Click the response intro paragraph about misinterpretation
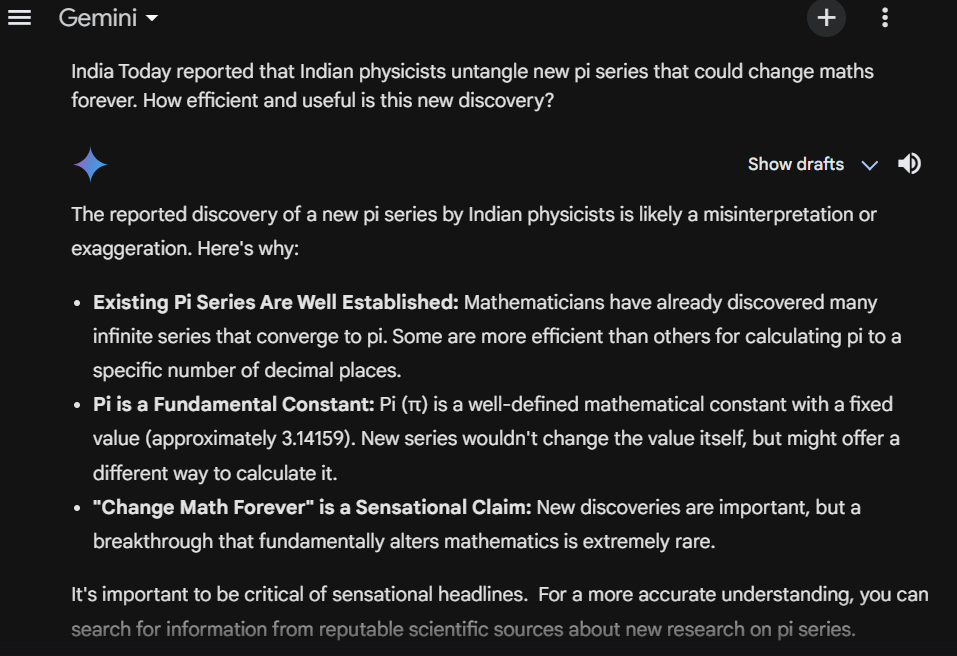The width and height of the screenshot is (957, 656). [474, 231]
